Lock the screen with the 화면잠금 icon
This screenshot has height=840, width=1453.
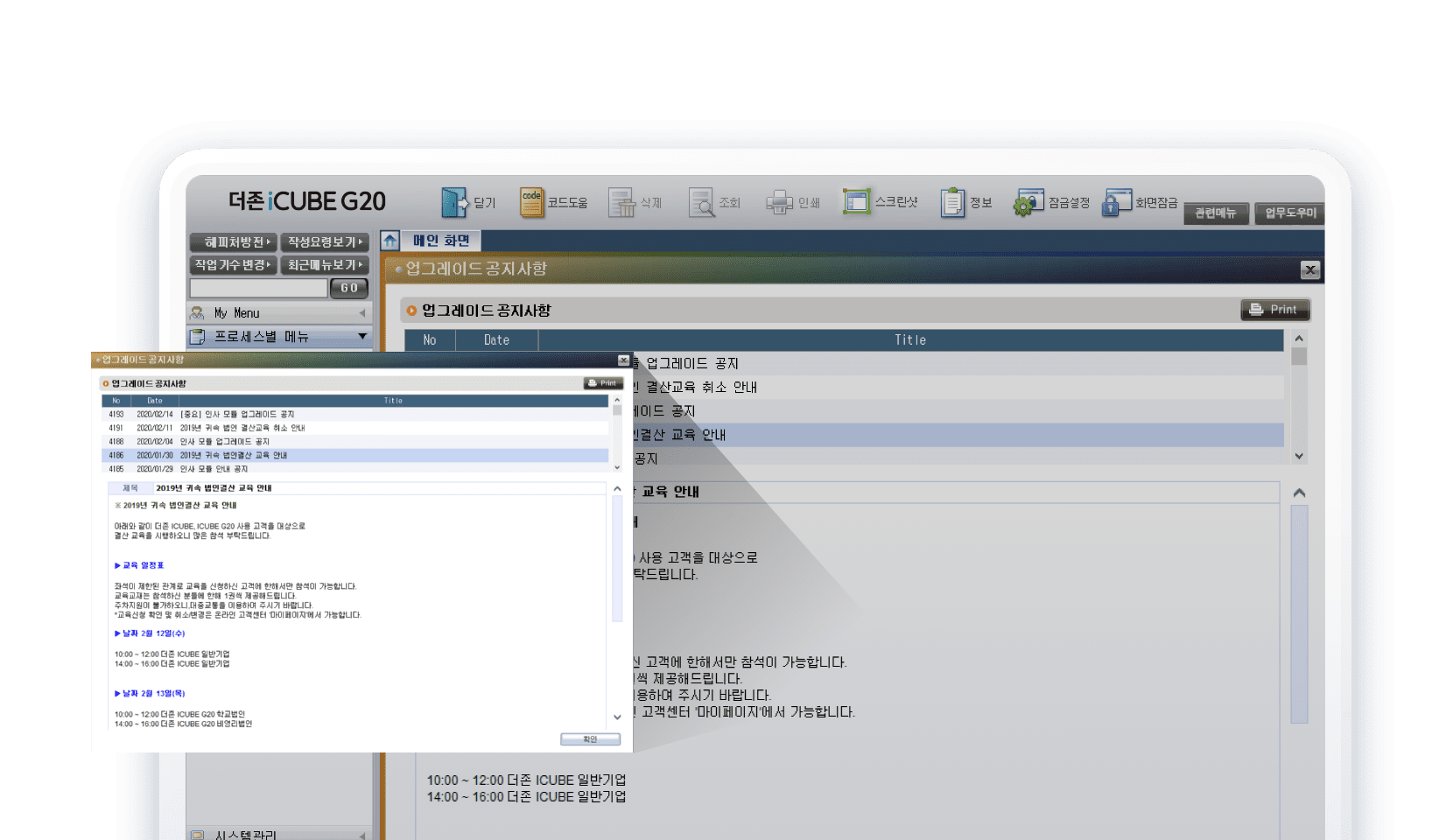point(1117,202)
